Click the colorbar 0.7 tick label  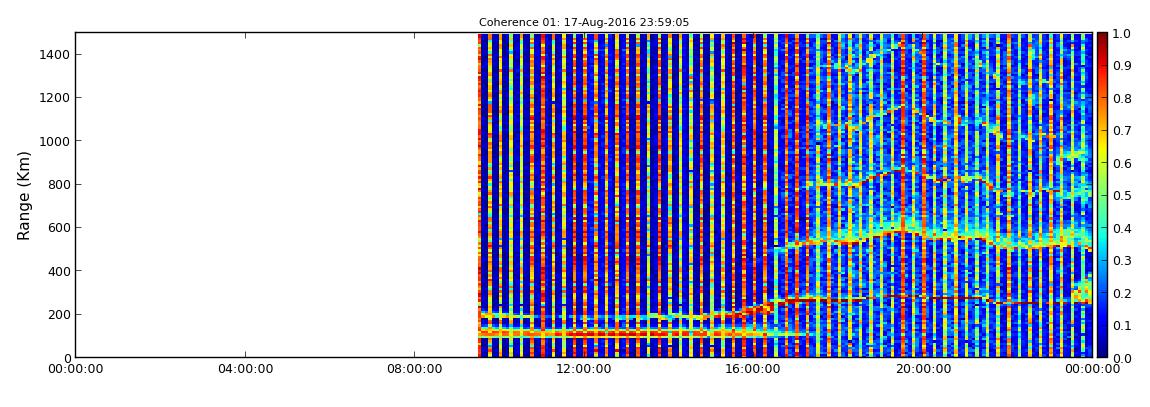(x=1121, y=131)
